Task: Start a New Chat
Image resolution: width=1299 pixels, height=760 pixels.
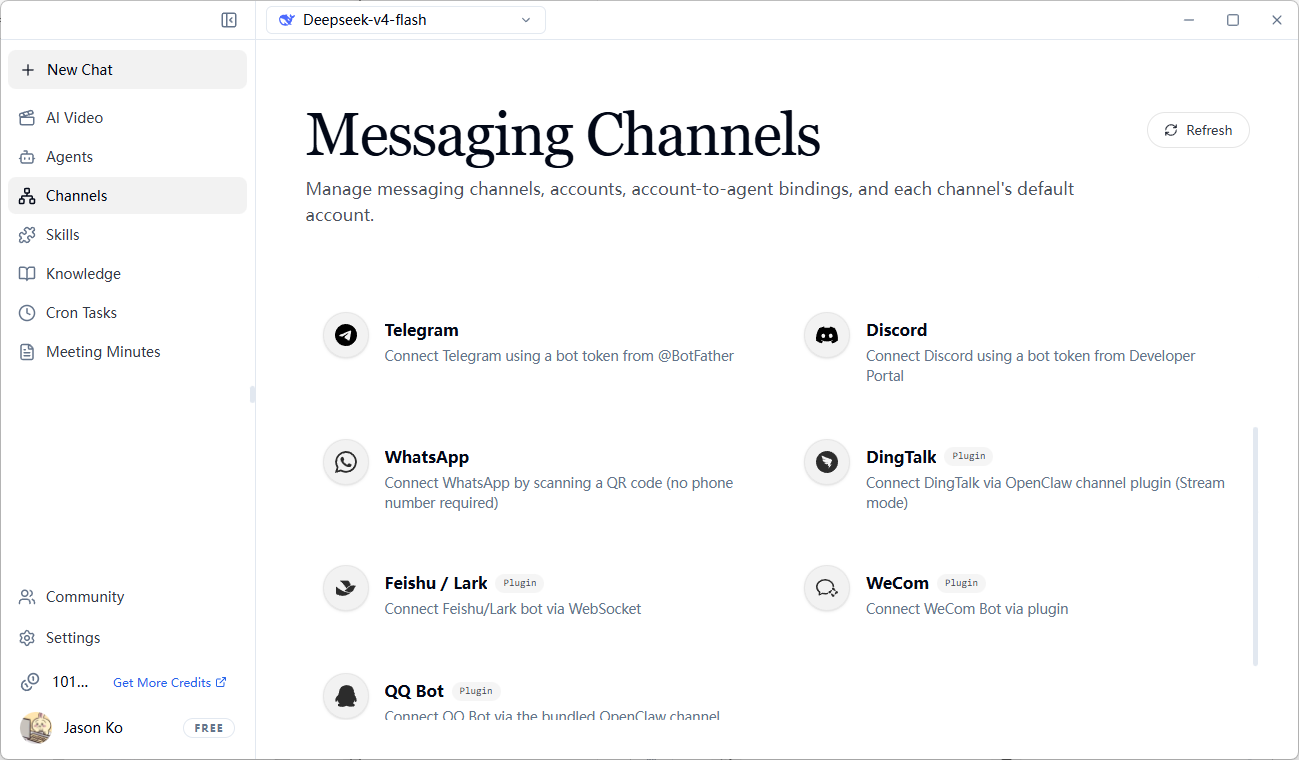Action: tap(127, 70)
